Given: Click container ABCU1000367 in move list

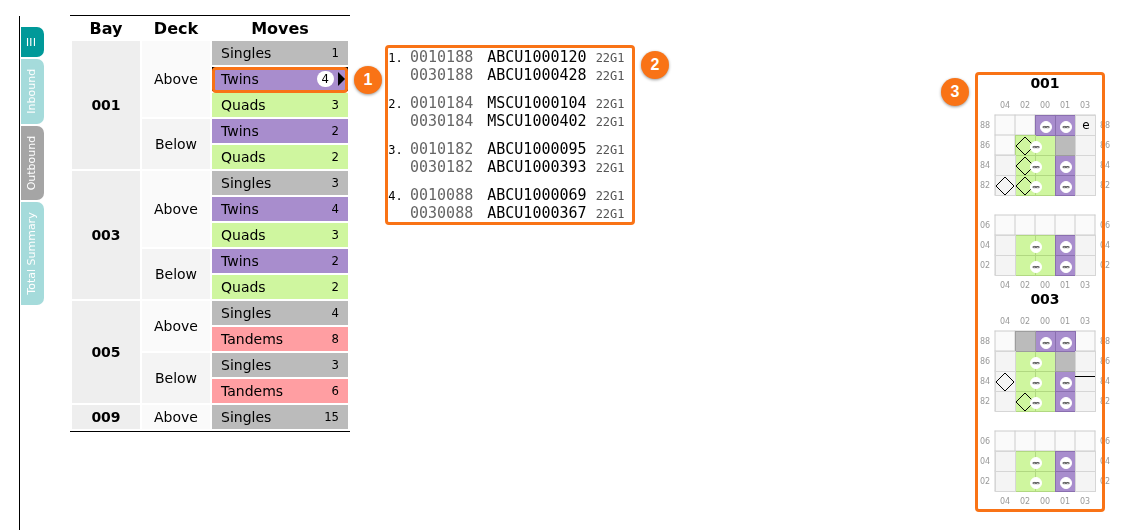Looking at the screenshot, I should tap(537, 213).
